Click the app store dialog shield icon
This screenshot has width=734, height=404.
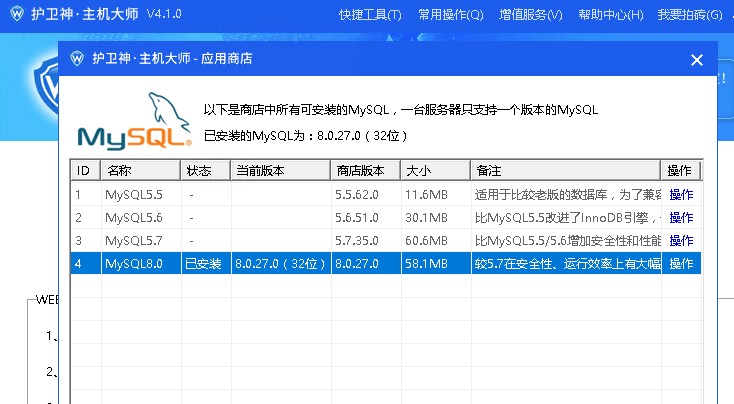(x=77, y=59)
